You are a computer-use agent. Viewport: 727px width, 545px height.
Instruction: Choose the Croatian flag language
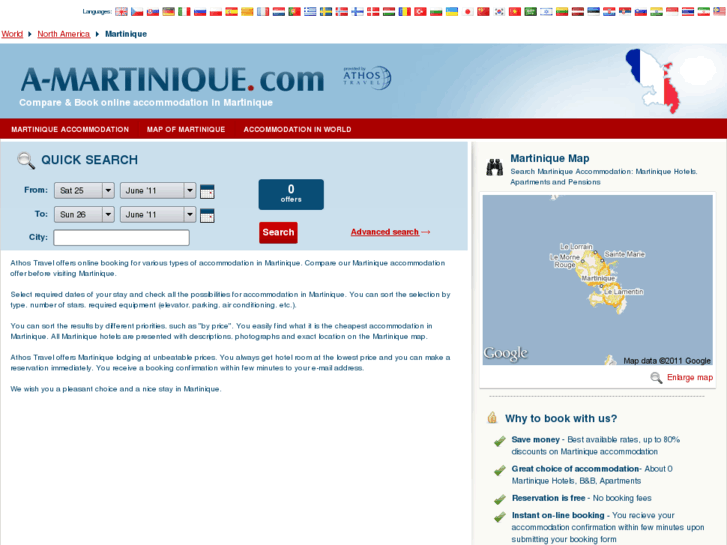coord(609,12)
